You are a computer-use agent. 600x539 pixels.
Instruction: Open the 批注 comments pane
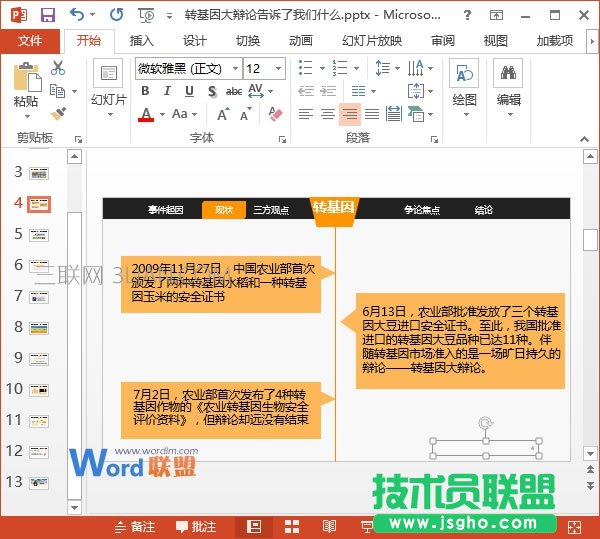196,527
